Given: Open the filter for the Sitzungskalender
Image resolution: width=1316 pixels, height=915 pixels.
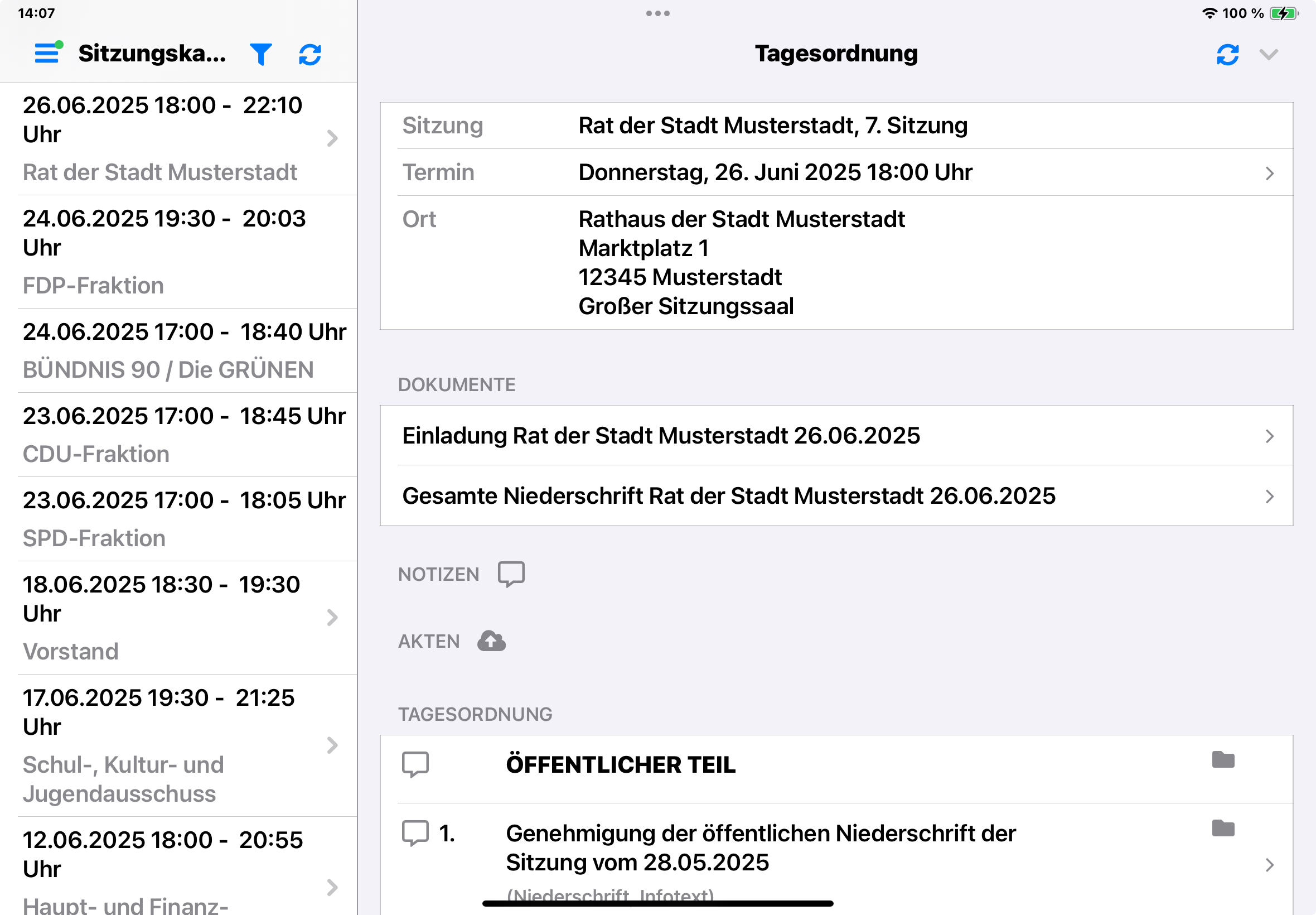Looking at the screenshot, I should click(x=260, y=54).
